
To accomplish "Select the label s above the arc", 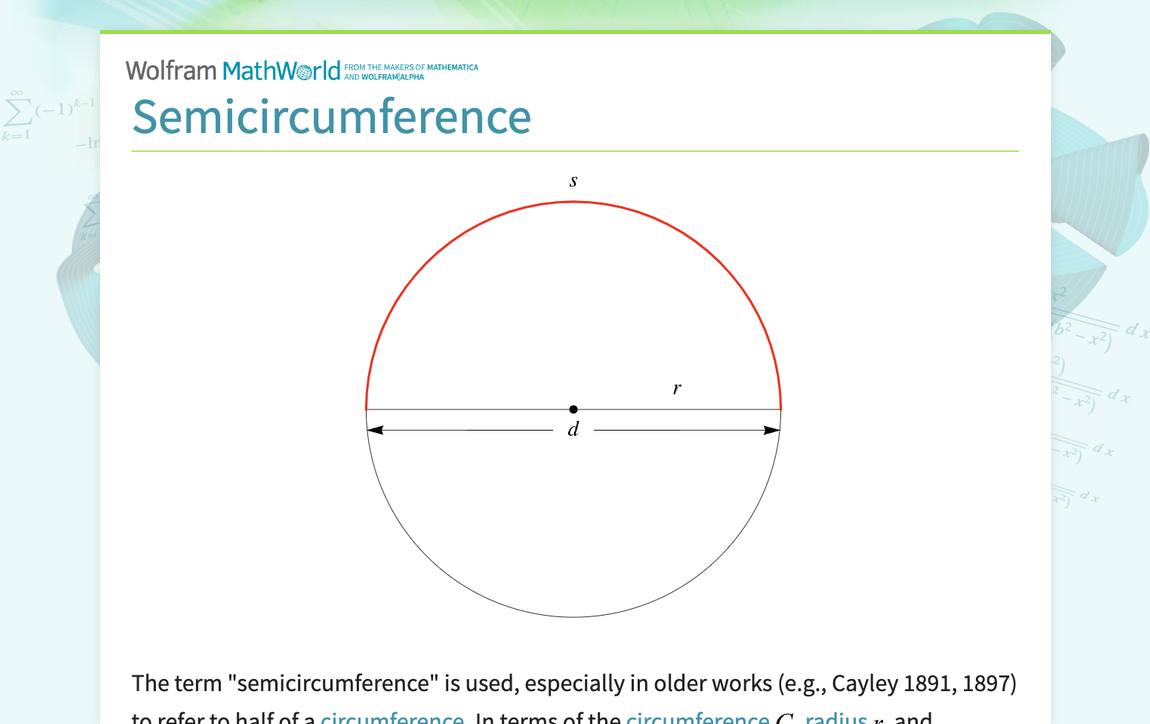I will (x=573, y=181).
